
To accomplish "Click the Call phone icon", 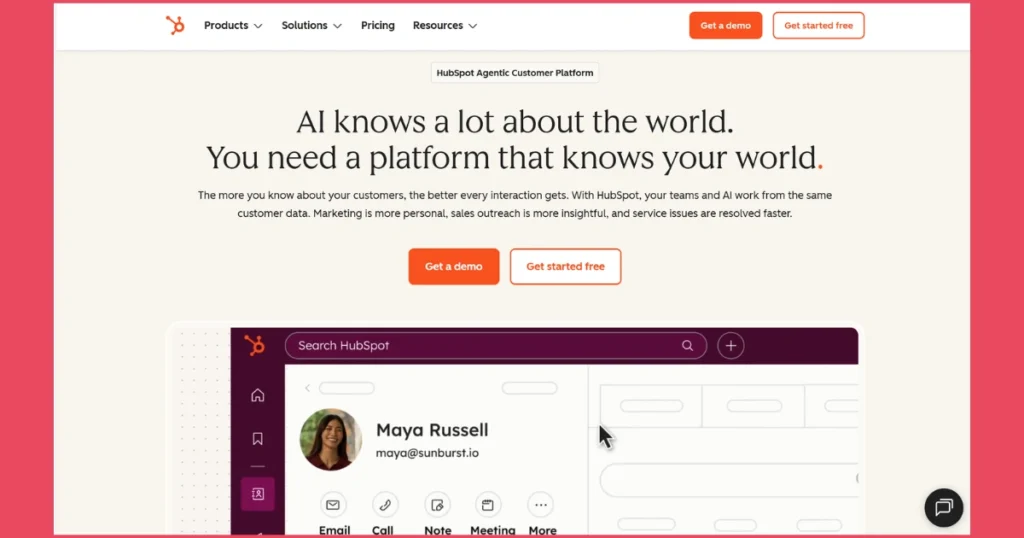I will click(385, 505).
